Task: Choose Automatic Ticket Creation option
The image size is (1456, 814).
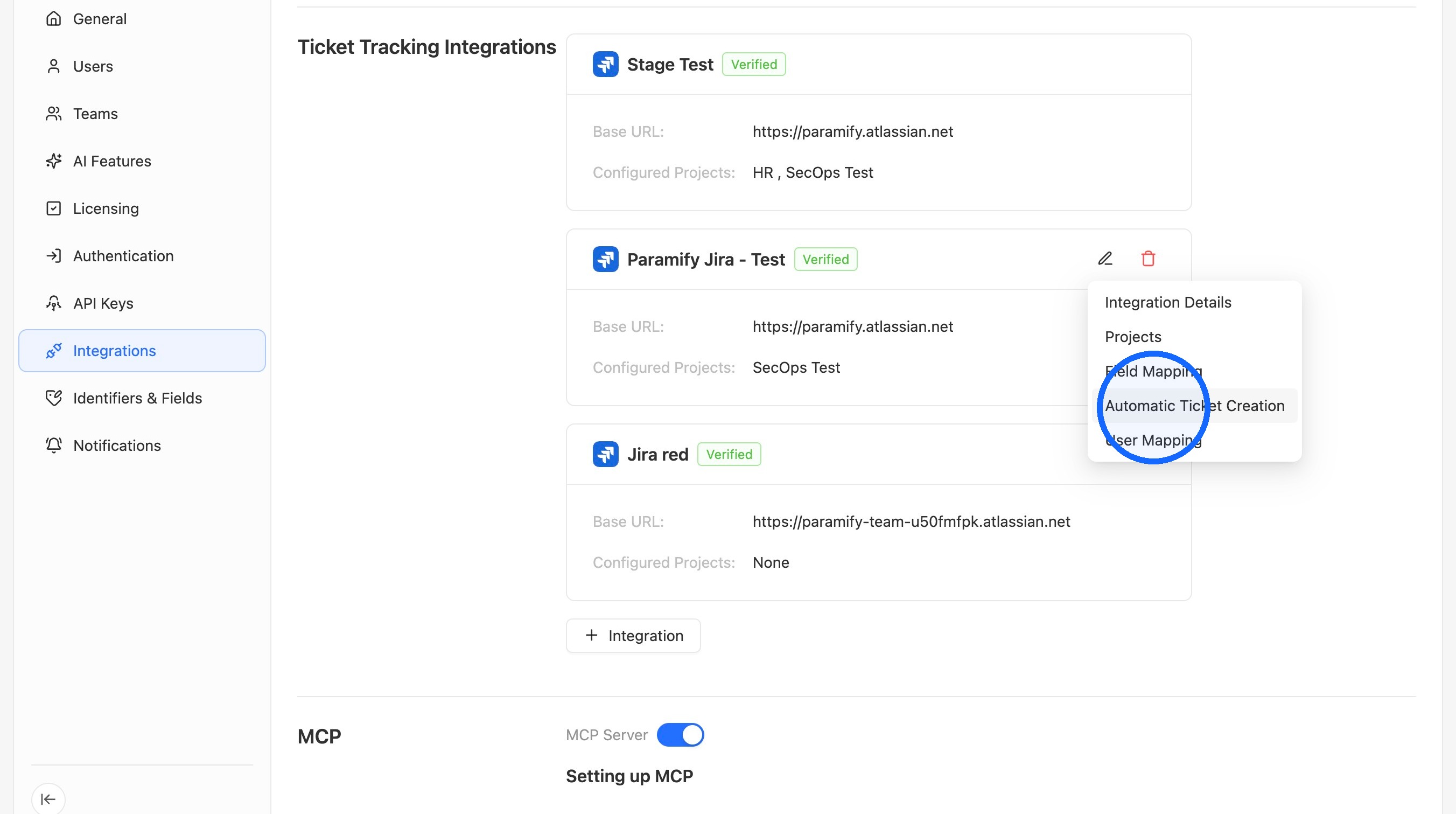Action: coord(1194,406)
